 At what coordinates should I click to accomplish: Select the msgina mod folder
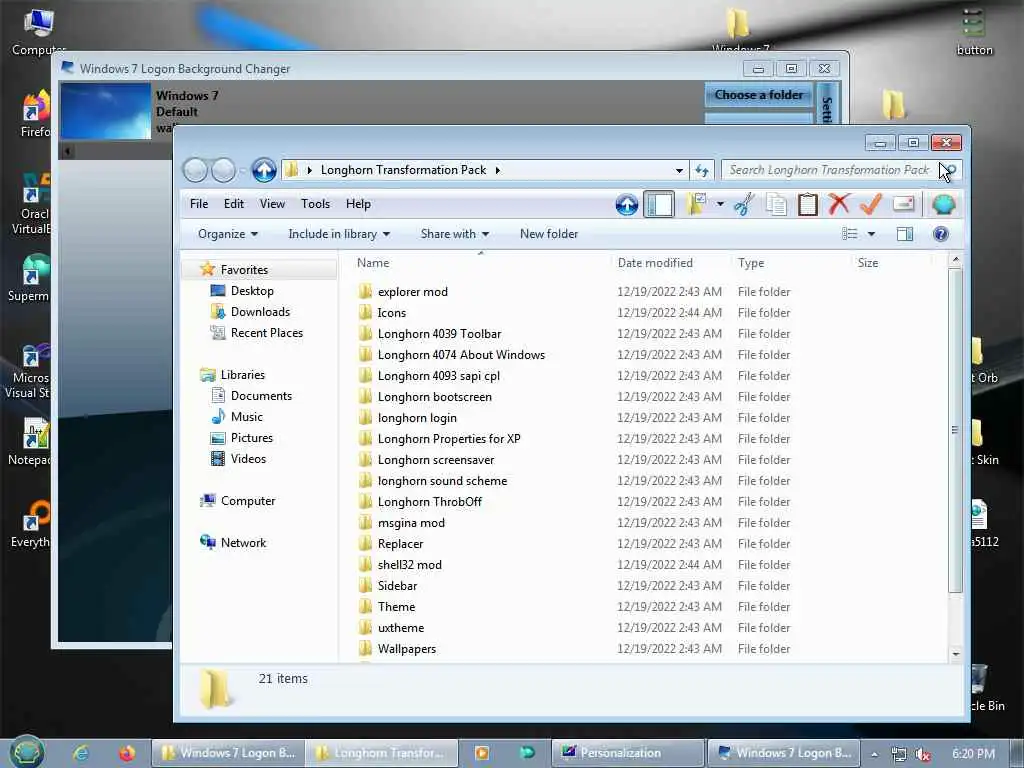pyautogui.click(x=411, y=522)
